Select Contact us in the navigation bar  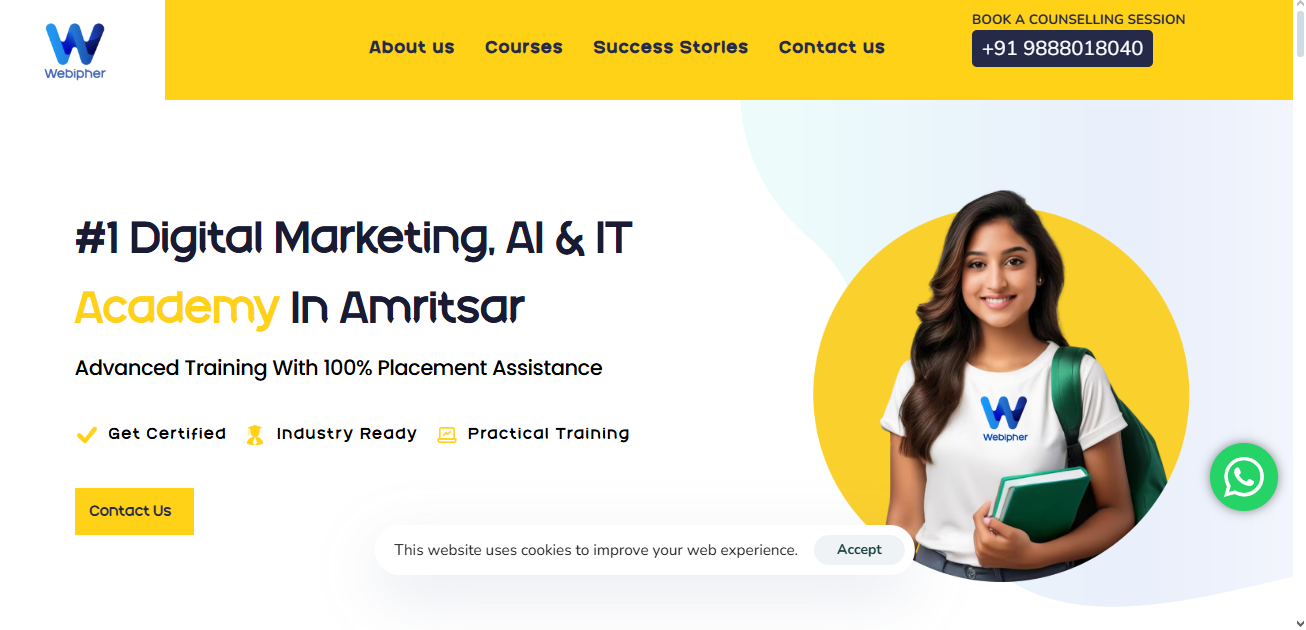coord(832,47)
